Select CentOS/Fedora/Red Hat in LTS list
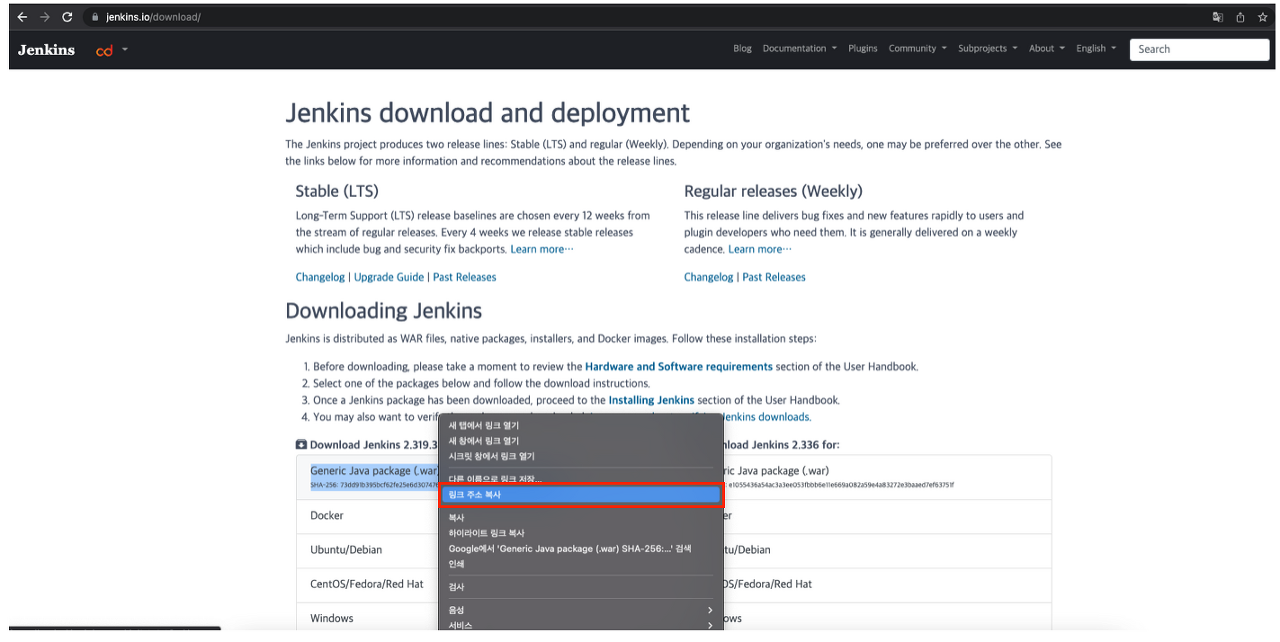 click(367, 584)
